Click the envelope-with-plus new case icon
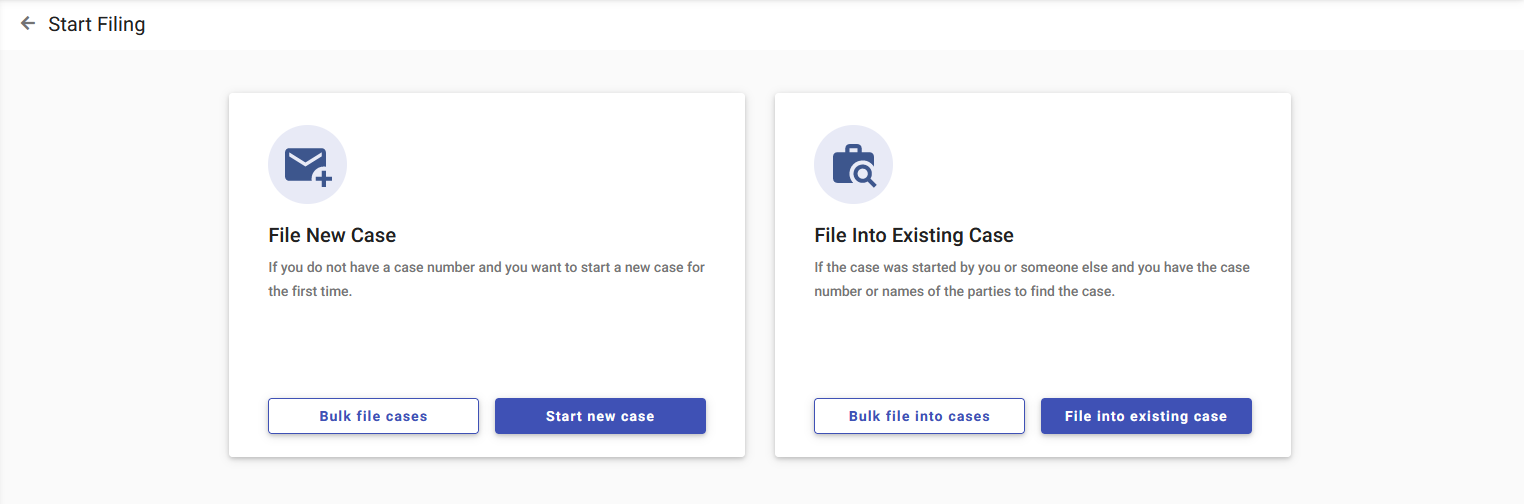The width and height of the screenshot is (1524, 504). [x=306, y=166]
